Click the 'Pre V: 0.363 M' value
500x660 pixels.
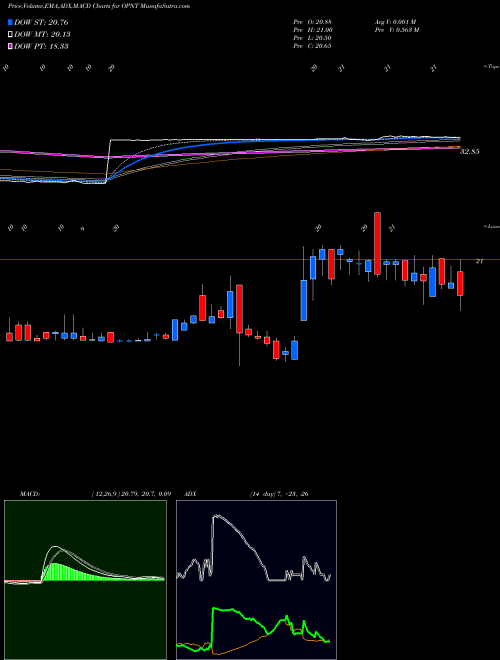(396, 30)
